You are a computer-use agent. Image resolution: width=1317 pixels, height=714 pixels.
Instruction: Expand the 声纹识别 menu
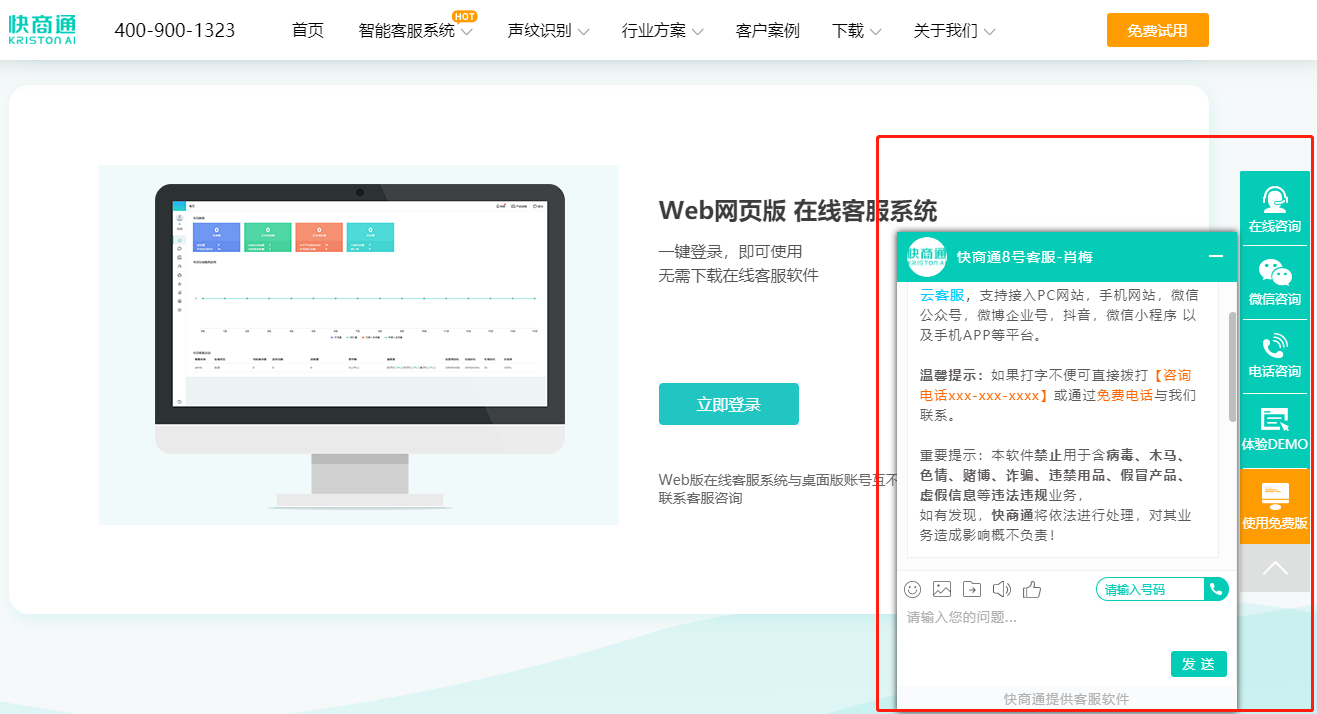tap(548, 31)
